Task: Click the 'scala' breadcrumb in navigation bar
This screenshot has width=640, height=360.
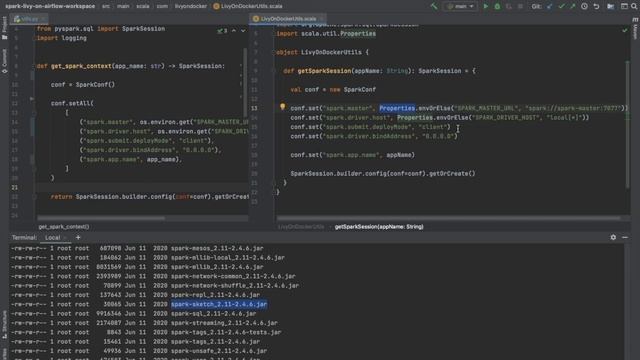Action: [142, 6]
